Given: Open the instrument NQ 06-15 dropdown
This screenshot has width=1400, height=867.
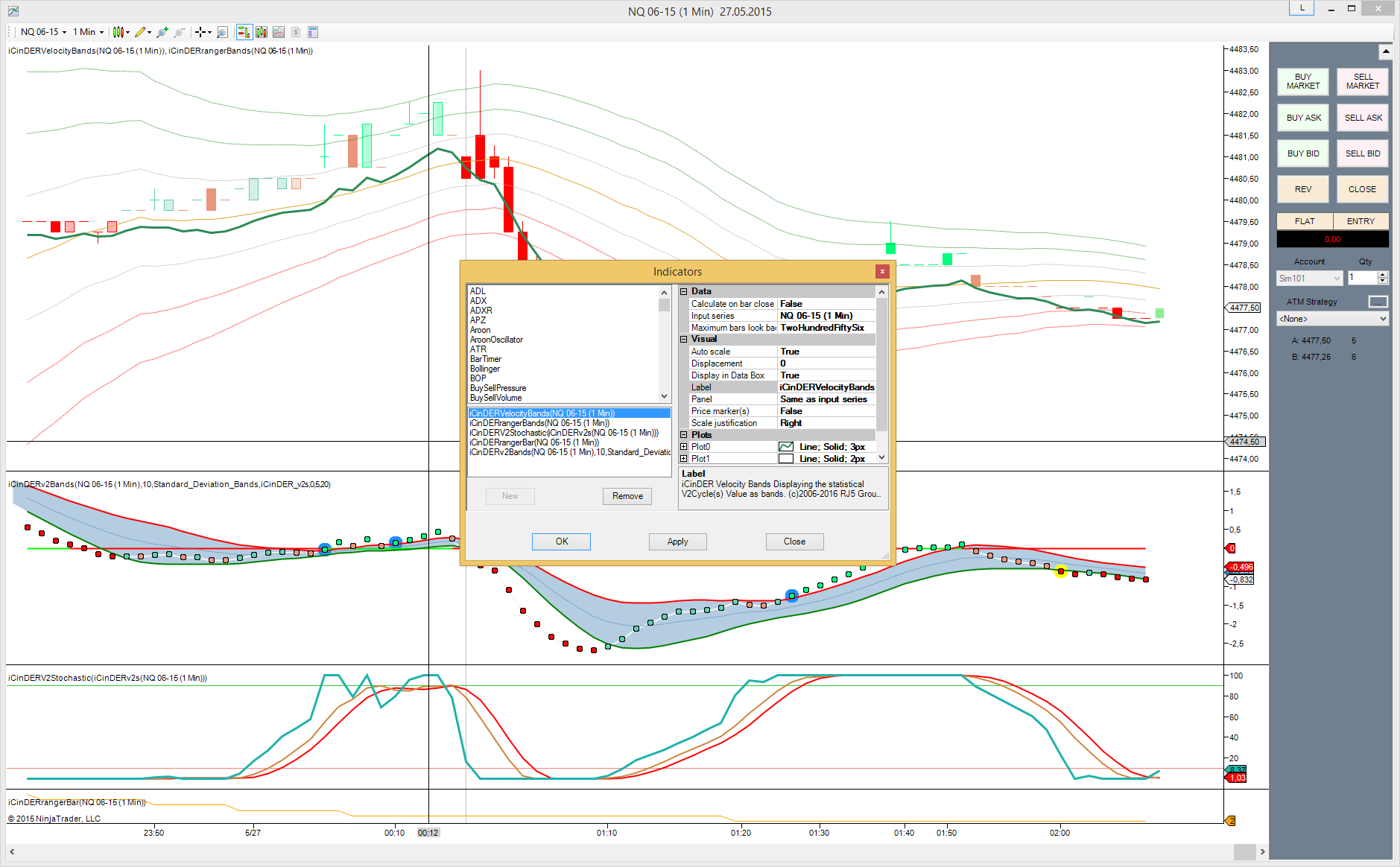Looking at the screenshot, I should [43, 32].
